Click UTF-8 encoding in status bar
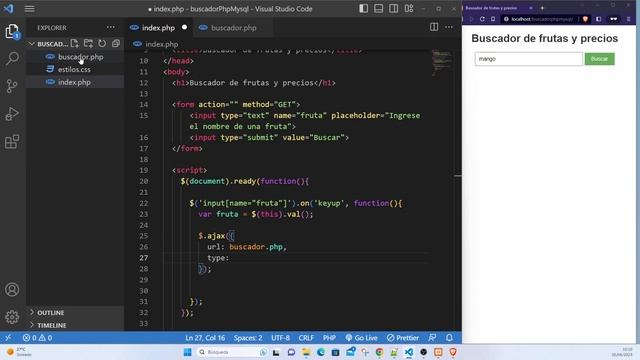Viewport: 640px width, 360px height. coord(280,338)
